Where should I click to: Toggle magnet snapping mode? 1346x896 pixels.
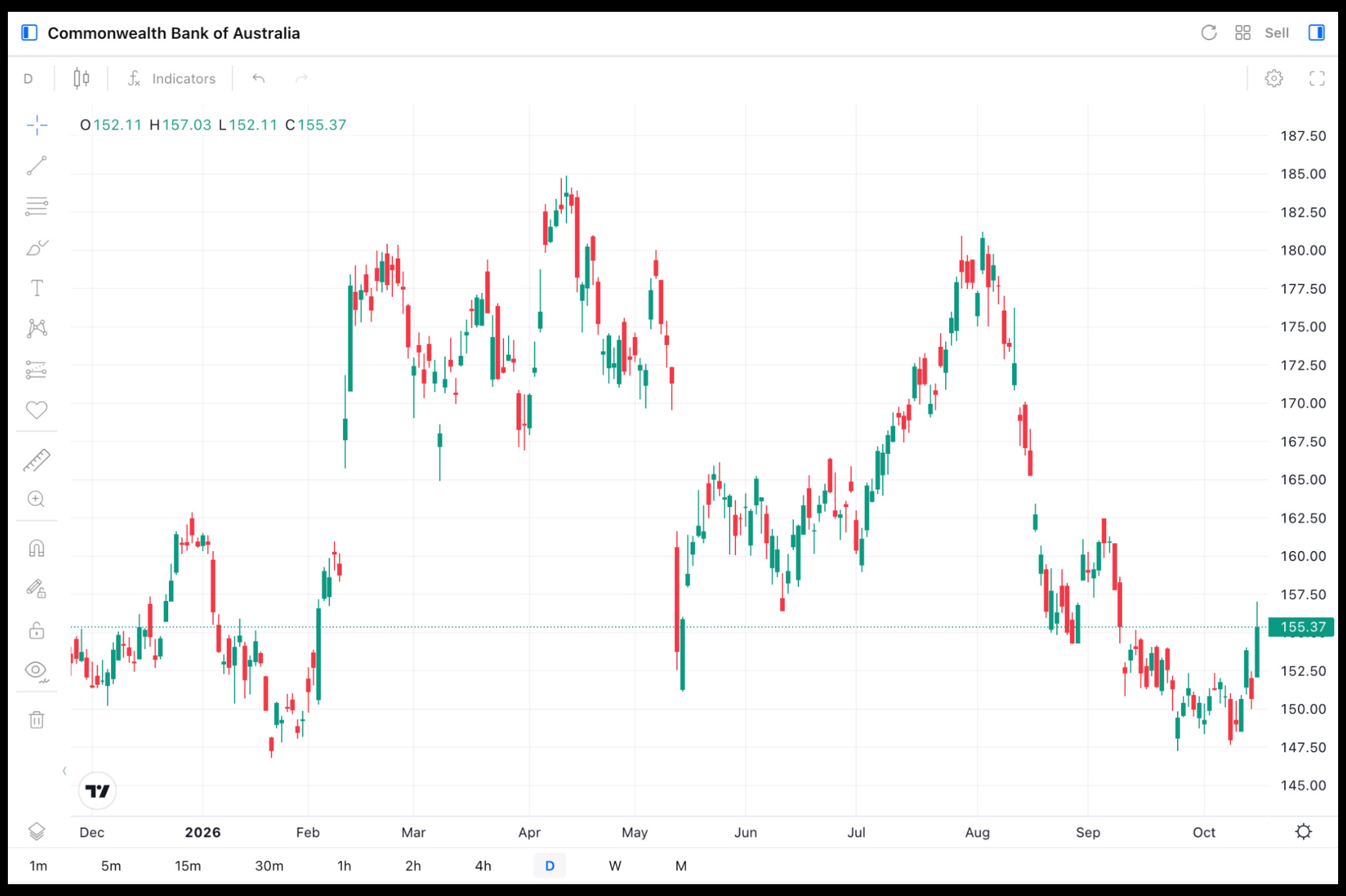point(37,548)
